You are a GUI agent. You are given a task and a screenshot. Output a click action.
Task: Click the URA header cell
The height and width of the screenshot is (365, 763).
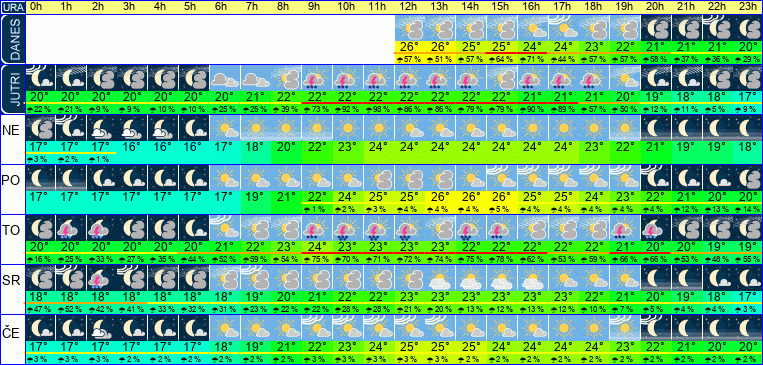pyautogui.click(x=13, y=7)
